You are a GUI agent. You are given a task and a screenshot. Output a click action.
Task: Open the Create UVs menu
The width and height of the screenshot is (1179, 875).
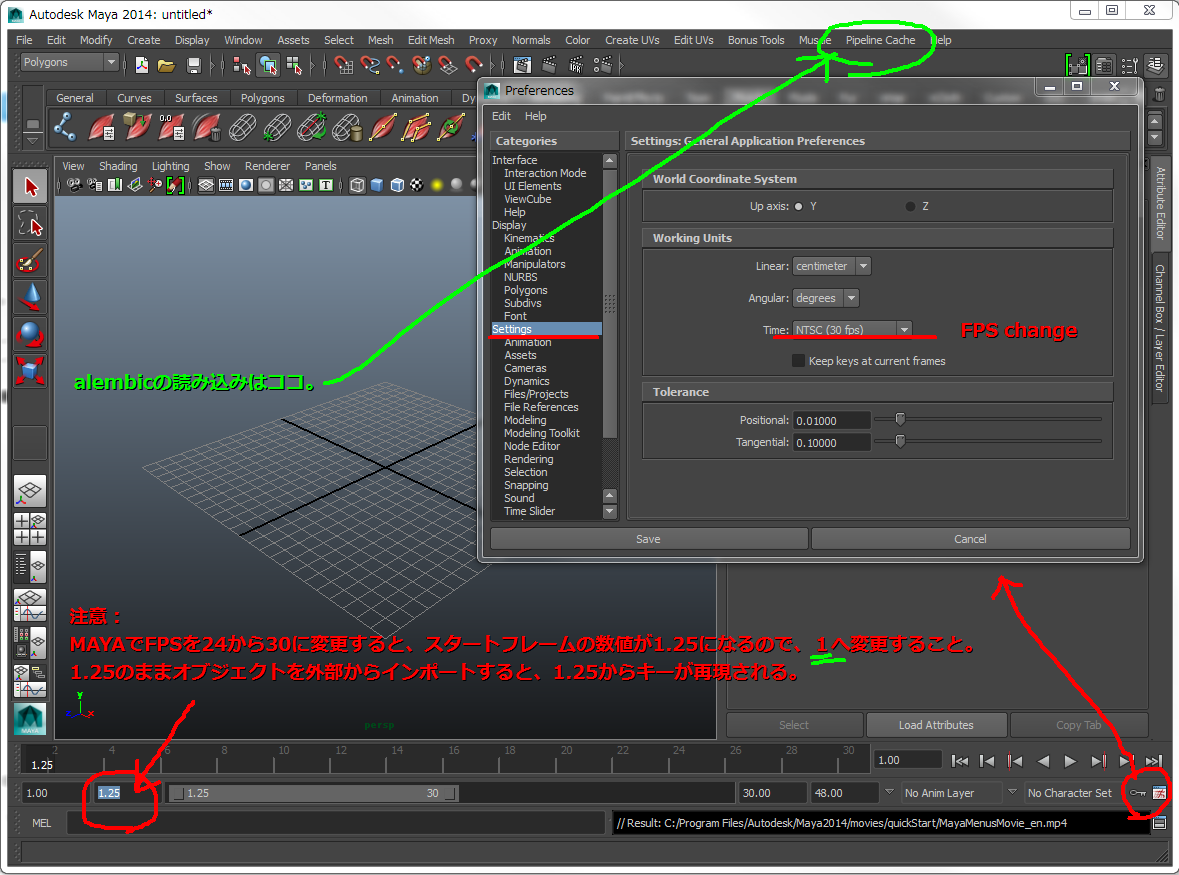pos(632,40)
